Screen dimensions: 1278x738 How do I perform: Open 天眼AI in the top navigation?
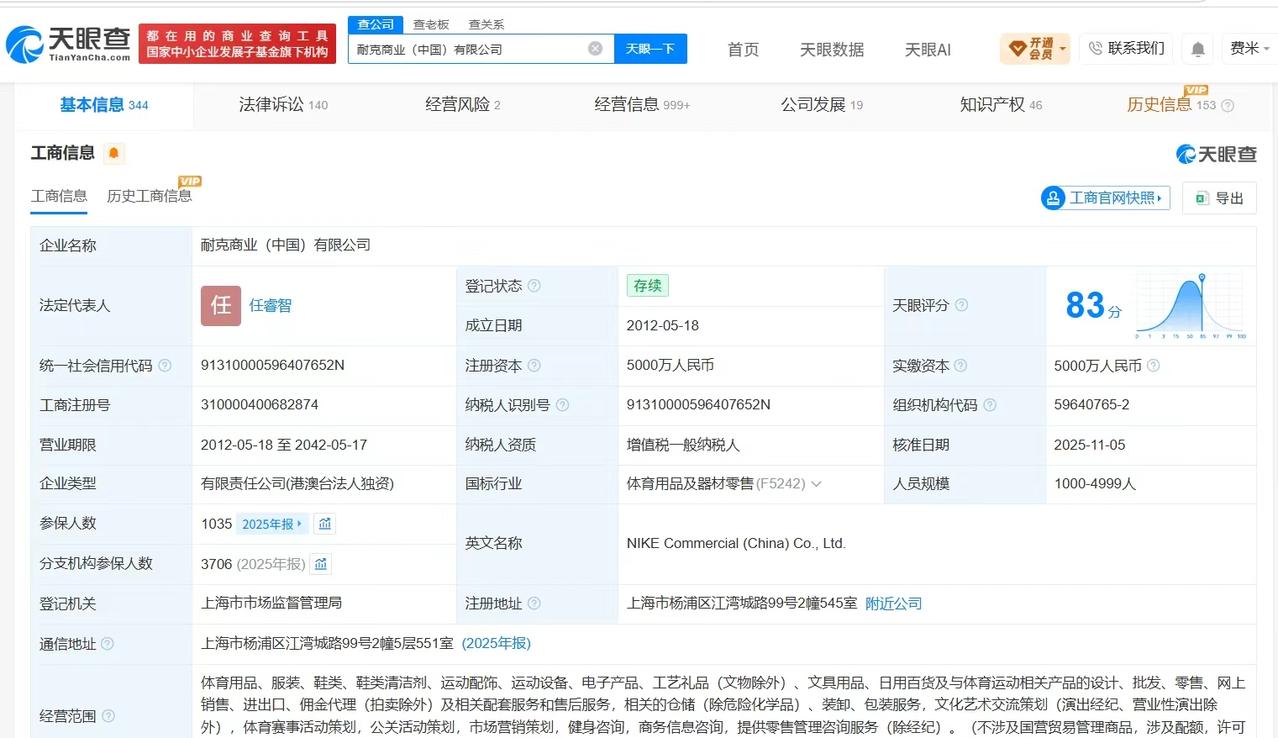click(x=928, y=49)
